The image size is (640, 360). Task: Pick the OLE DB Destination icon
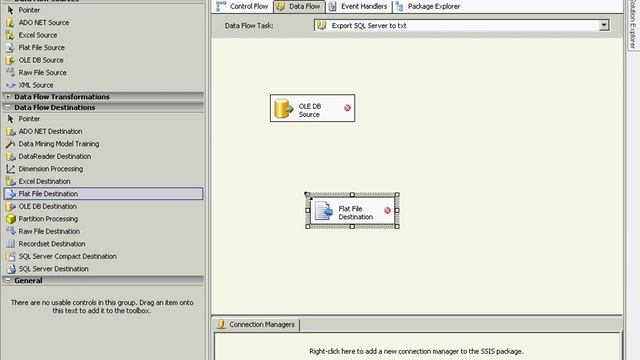10,206
